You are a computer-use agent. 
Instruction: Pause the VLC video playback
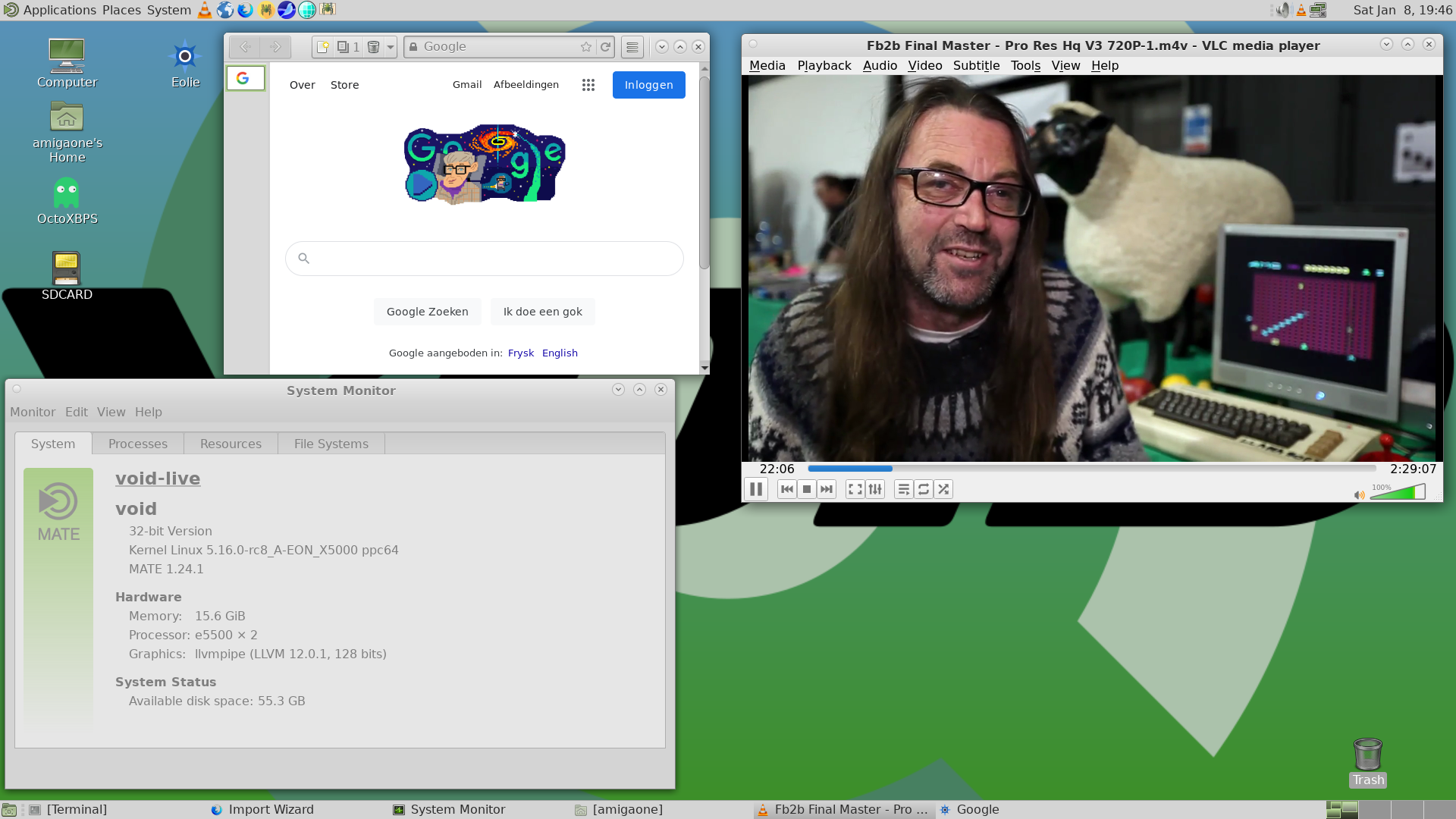tap(756, 489)
